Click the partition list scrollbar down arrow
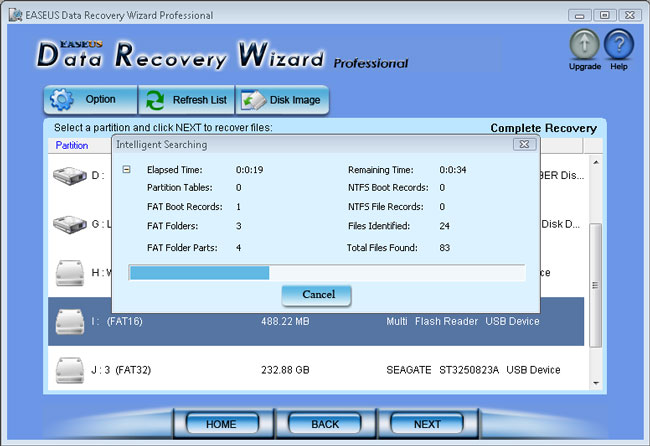Image resolution: width=650 pixels, height=446 pixels. coord(596,383)
